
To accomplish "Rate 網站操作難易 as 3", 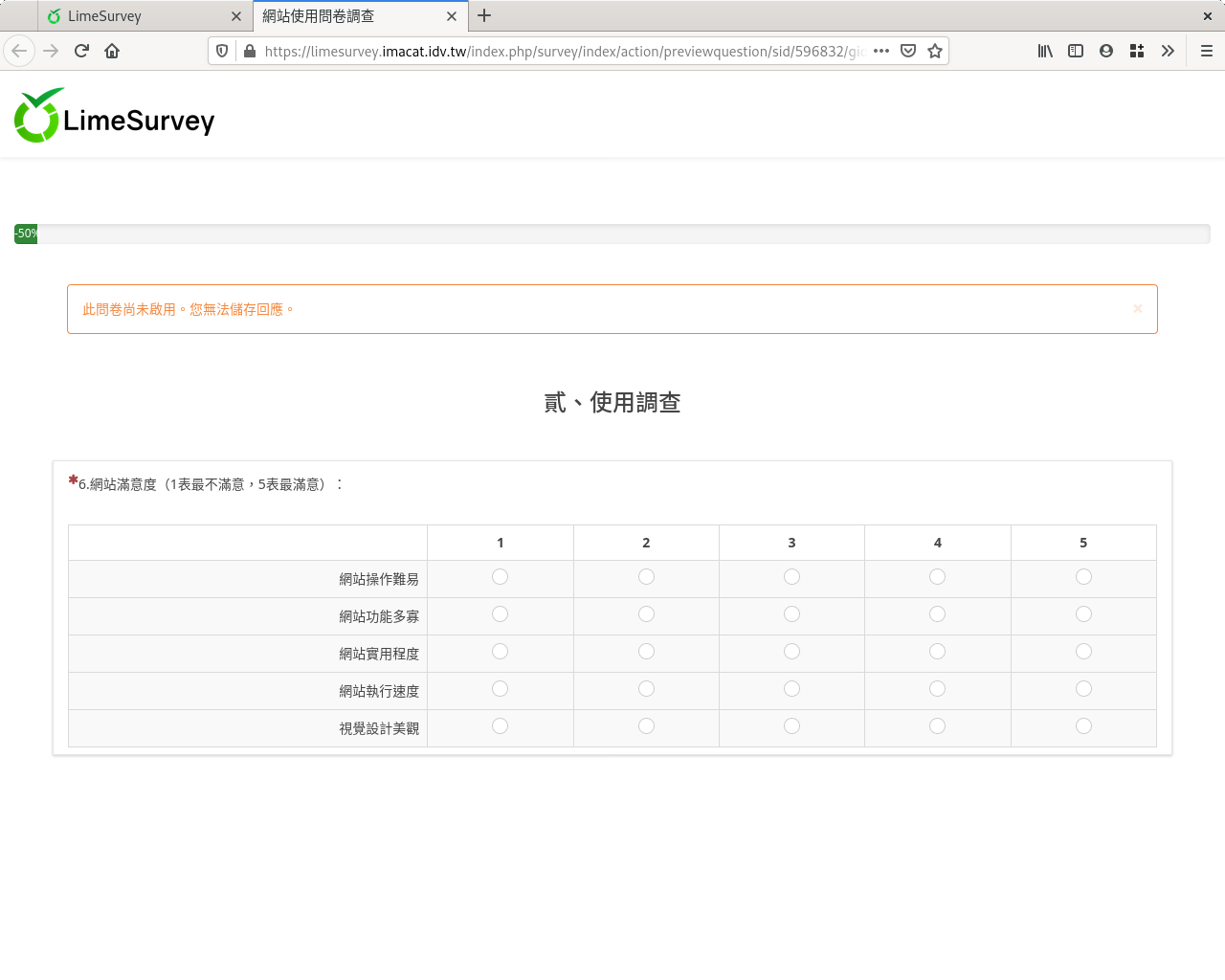I will coord(791,577).
